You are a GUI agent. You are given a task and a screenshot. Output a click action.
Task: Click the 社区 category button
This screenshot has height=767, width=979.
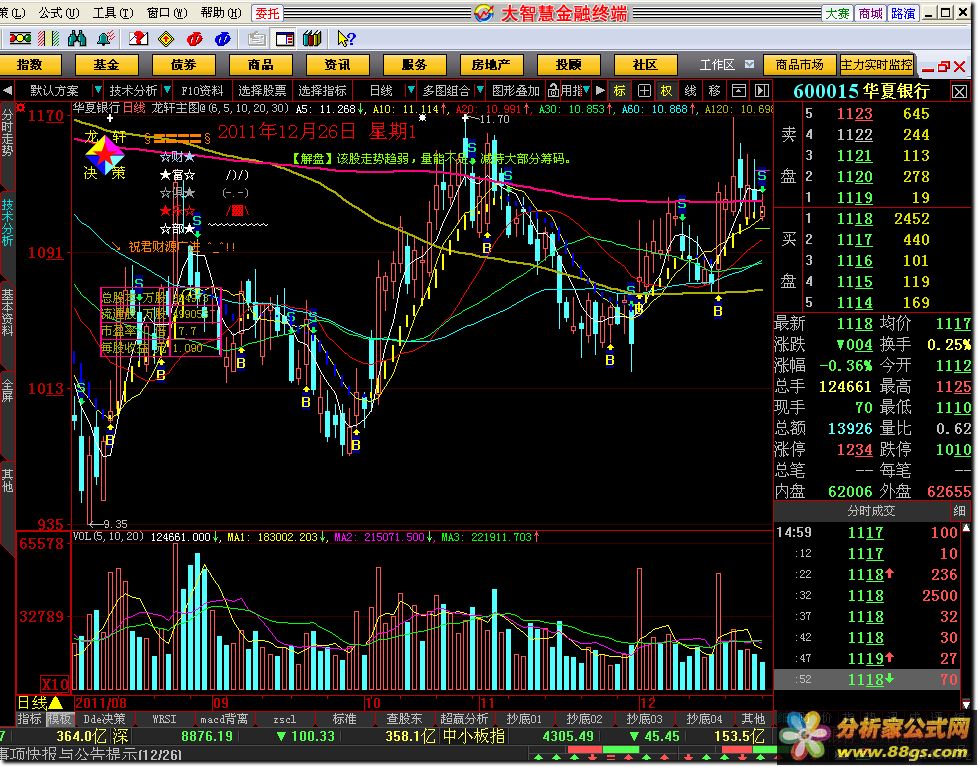(646, 64)
